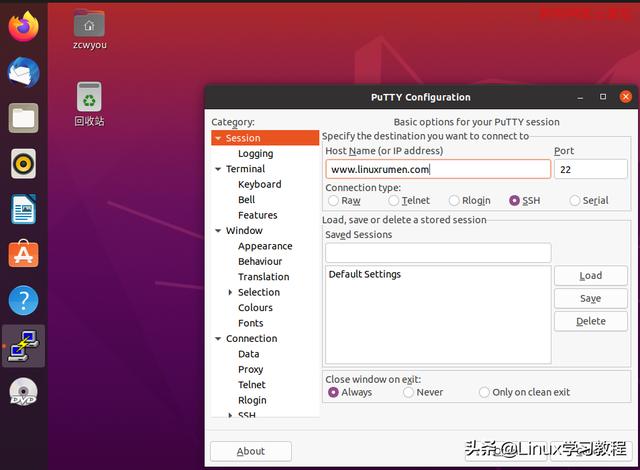
Task: Choose Only on clean exit option
Action: [x=484, y=392]
